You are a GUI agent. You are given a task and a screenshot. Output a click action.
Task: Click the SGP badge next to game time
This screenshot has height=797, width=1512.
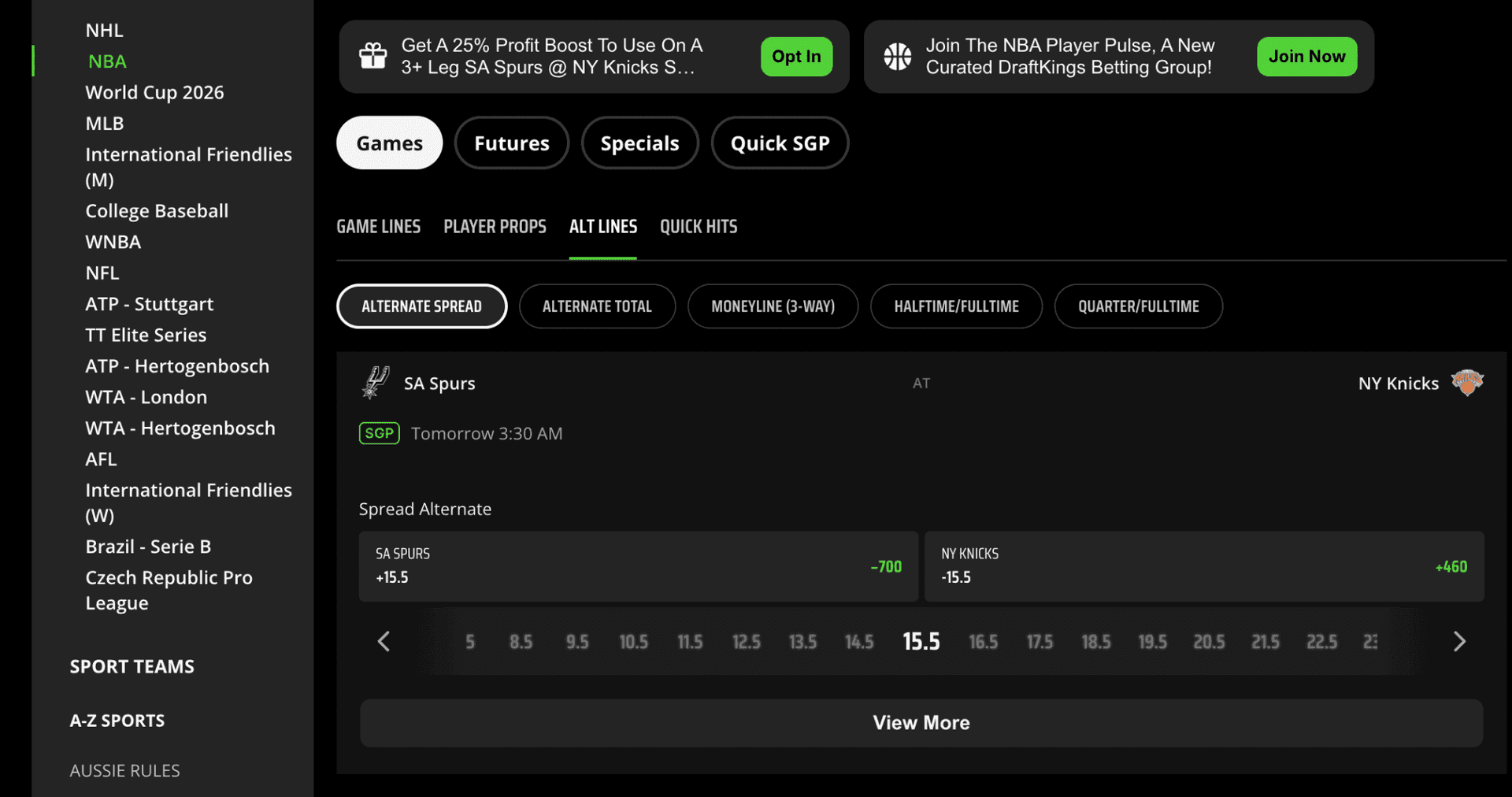click(380, 433)
